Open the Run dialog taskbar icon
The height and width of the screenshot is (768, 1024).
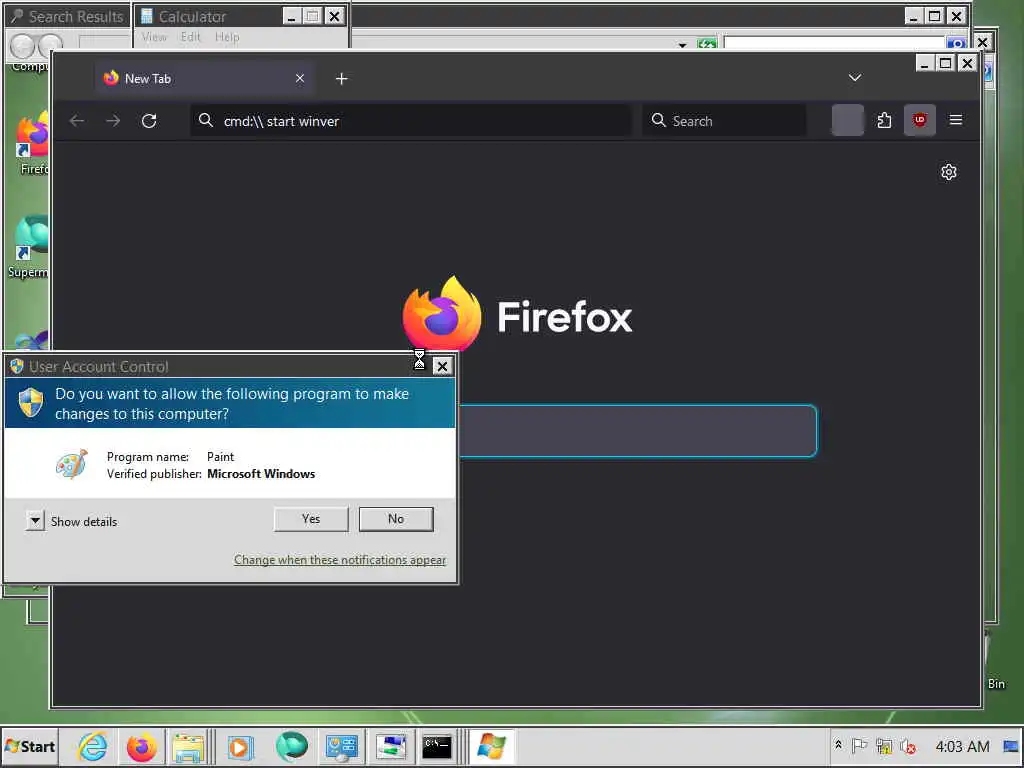pyautogui.click(x=391, y=746)
